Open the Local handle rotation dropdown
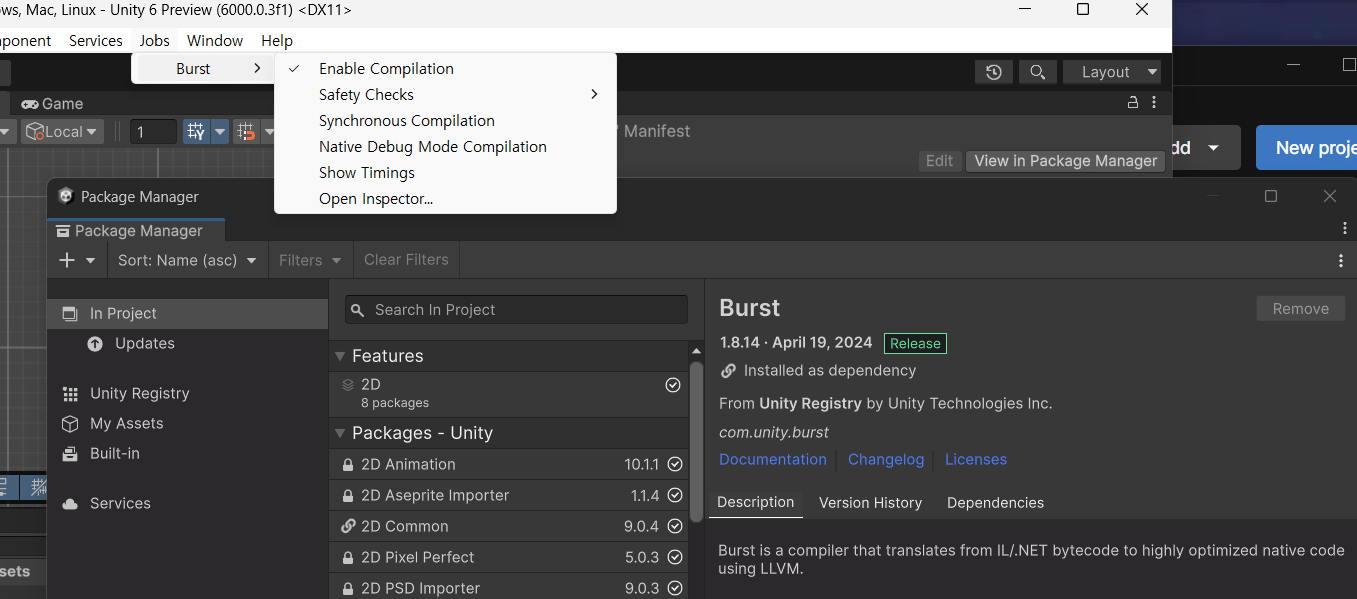This screenshot has width=1357, height=599. click(x=63, y=131)
